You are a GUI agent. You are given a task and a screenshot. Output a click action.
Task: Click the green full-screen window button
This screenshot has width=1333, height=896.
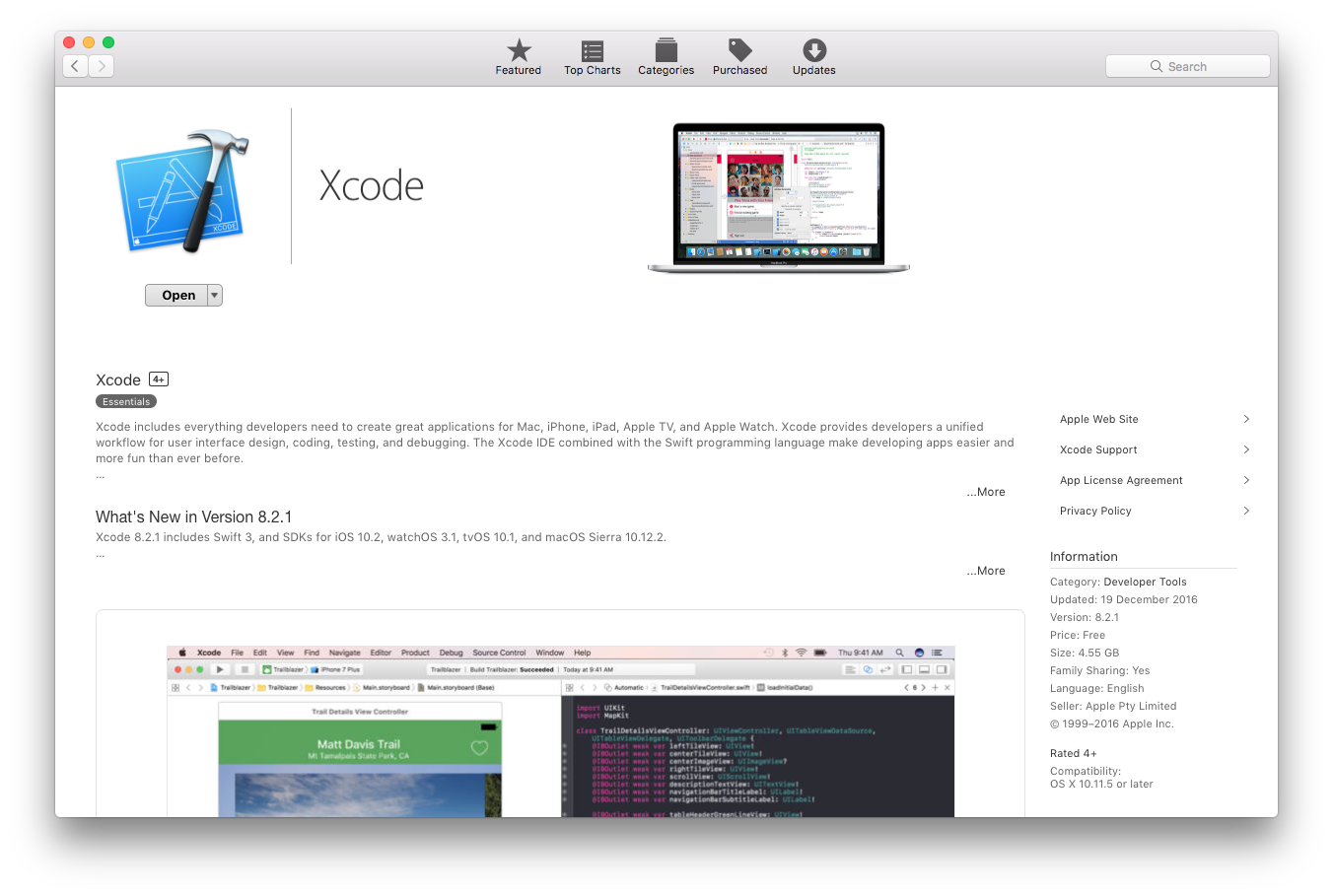pos(108,42)
